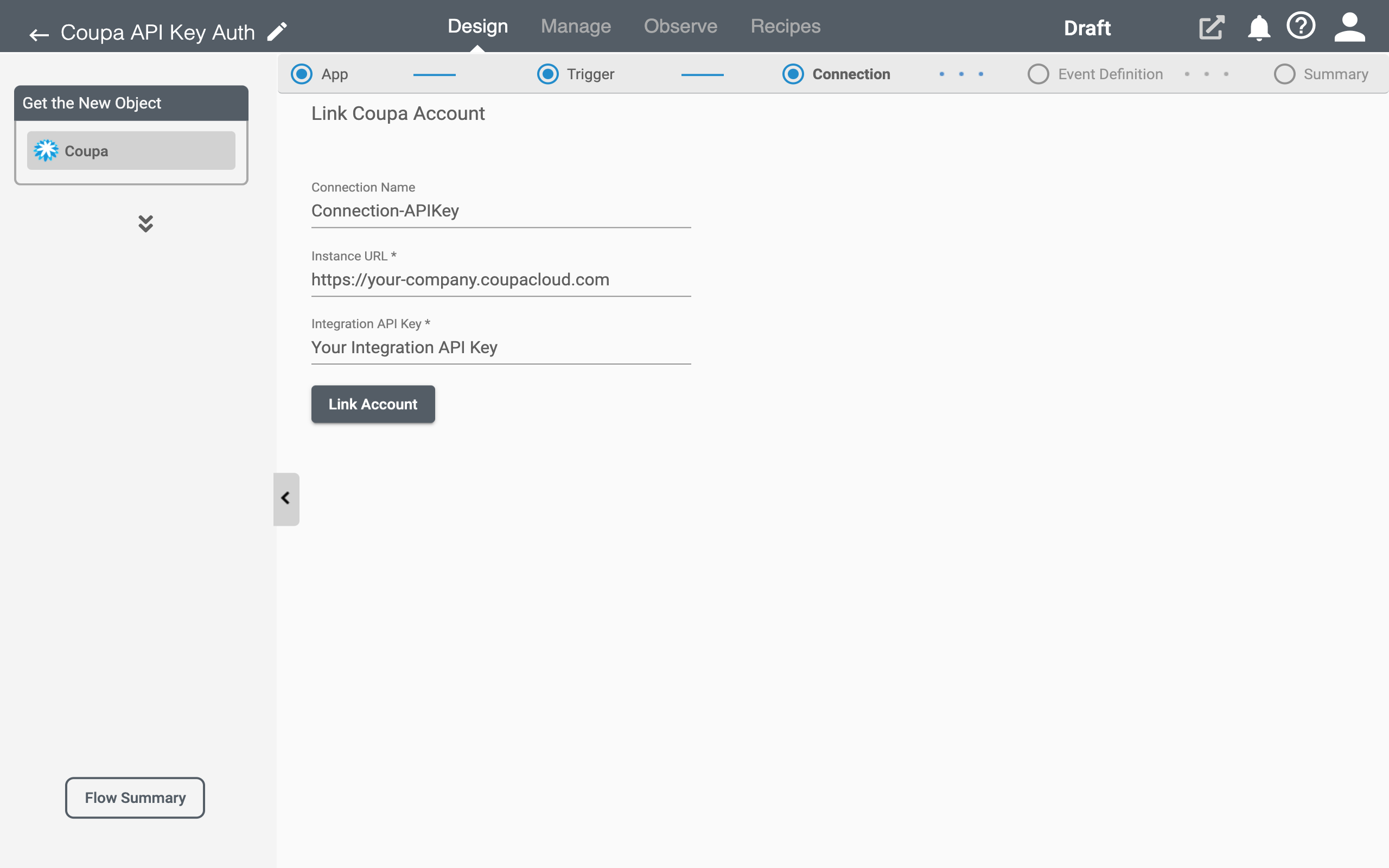The height and width of the screenshot is (868, 1389).
Task: Switch to the Observe tab
Action: (680, 27)
